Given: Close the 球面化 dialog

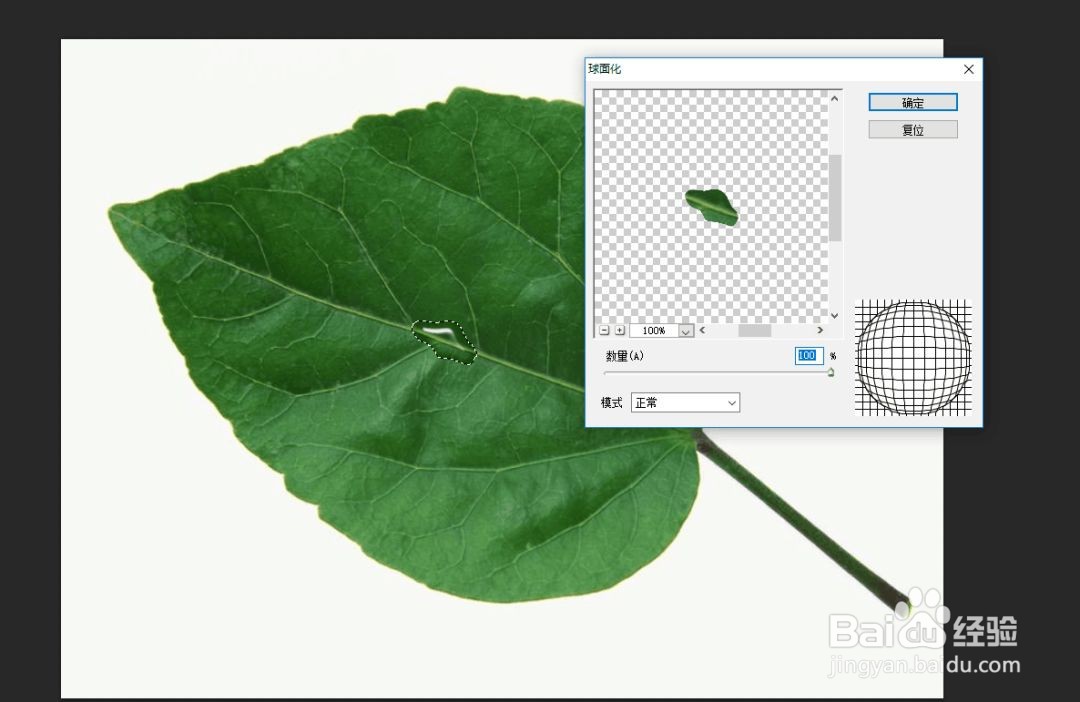Looking at the screenshot, I should click(968, 69).
